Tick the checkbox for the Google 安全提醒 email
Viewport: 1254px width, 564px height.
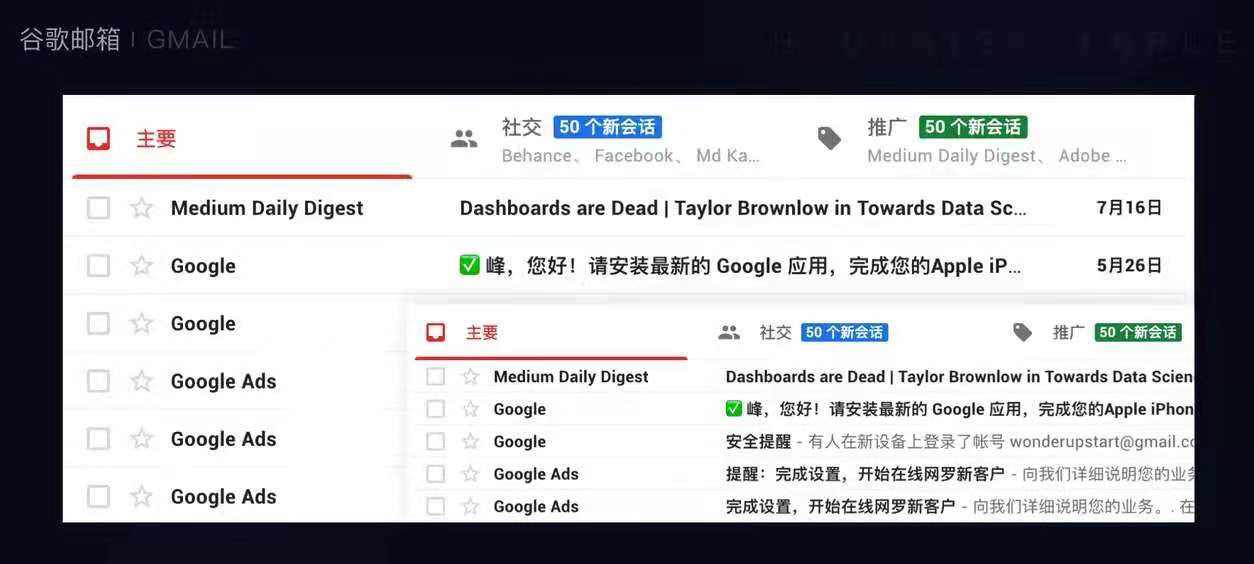[435, 442]
